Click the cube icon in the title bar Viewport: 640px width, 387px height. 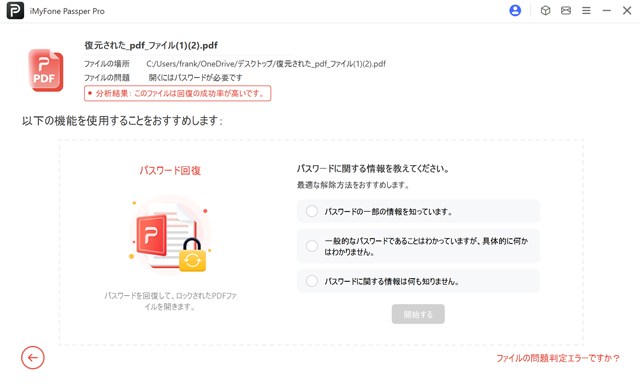545,11
